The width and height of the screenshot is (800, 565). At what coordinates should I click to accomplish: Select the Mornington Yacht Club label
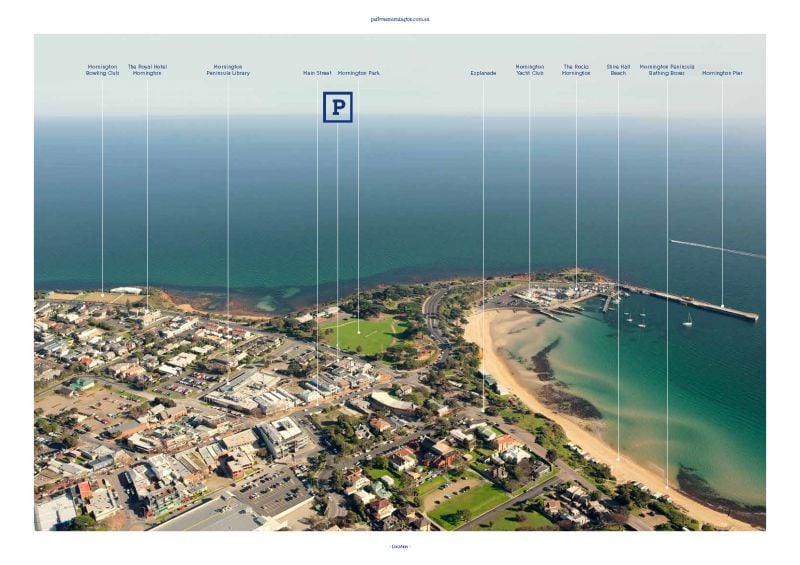[x=530, y=70]
